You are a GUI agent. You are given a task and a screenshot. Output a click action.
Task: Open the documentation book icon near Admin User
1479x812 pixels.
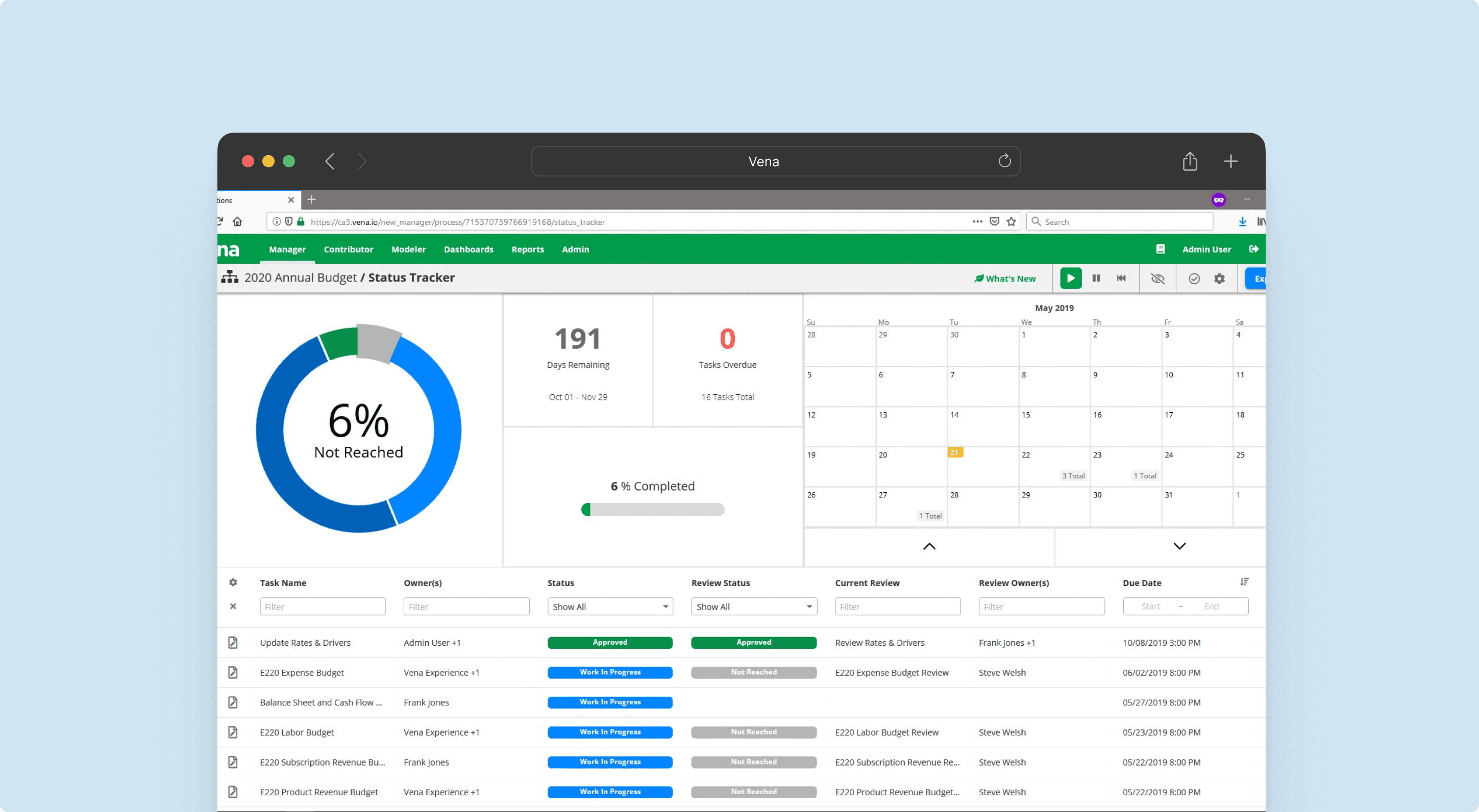pyautogui.click(x=1160, y=249)
